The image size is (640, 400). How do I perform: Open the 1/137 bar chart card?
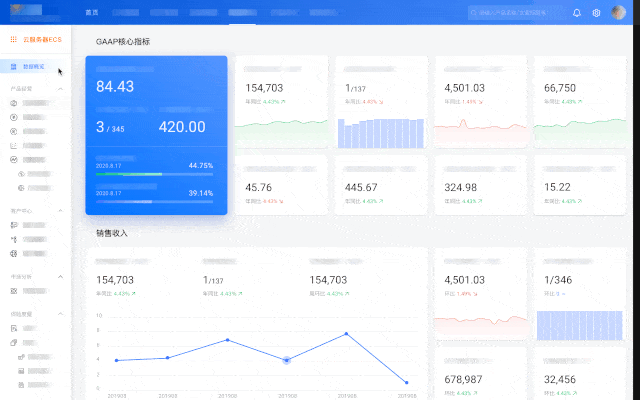pyautogui.click(x=381, y=102)
